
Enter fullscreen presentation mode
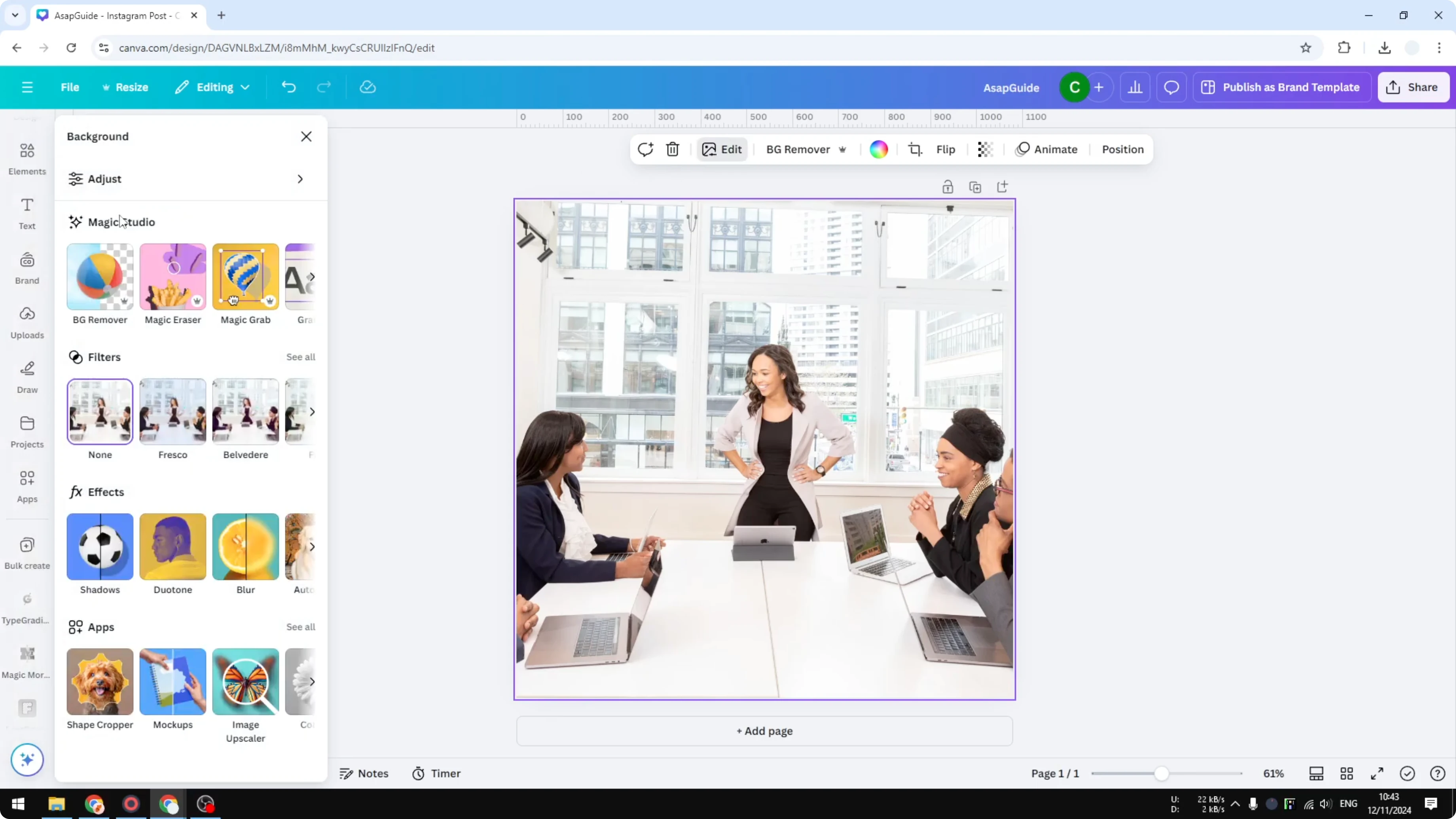point(1376,773)
